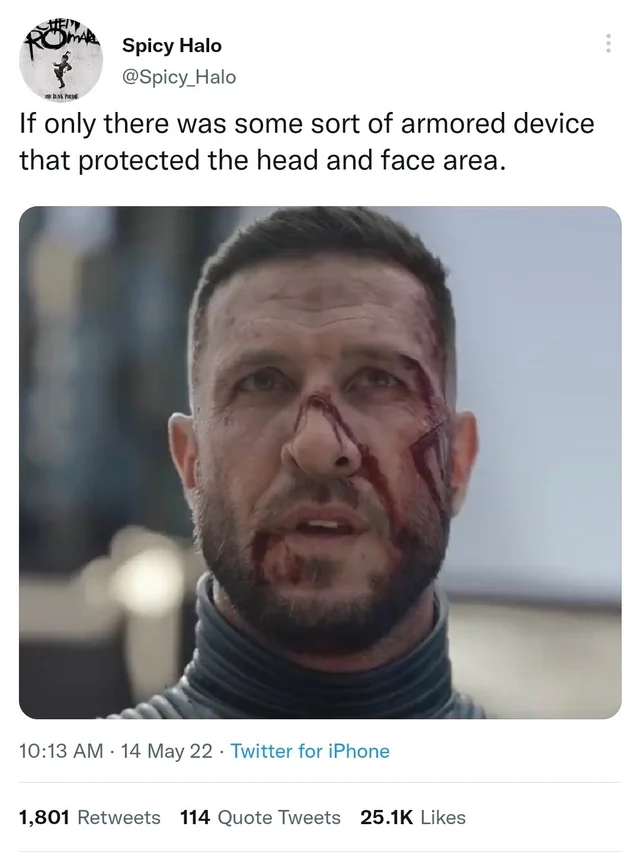Click the 14 May 22 date
Image resolution: width=640 pixels, height=852 pixels.
(166, 751)
